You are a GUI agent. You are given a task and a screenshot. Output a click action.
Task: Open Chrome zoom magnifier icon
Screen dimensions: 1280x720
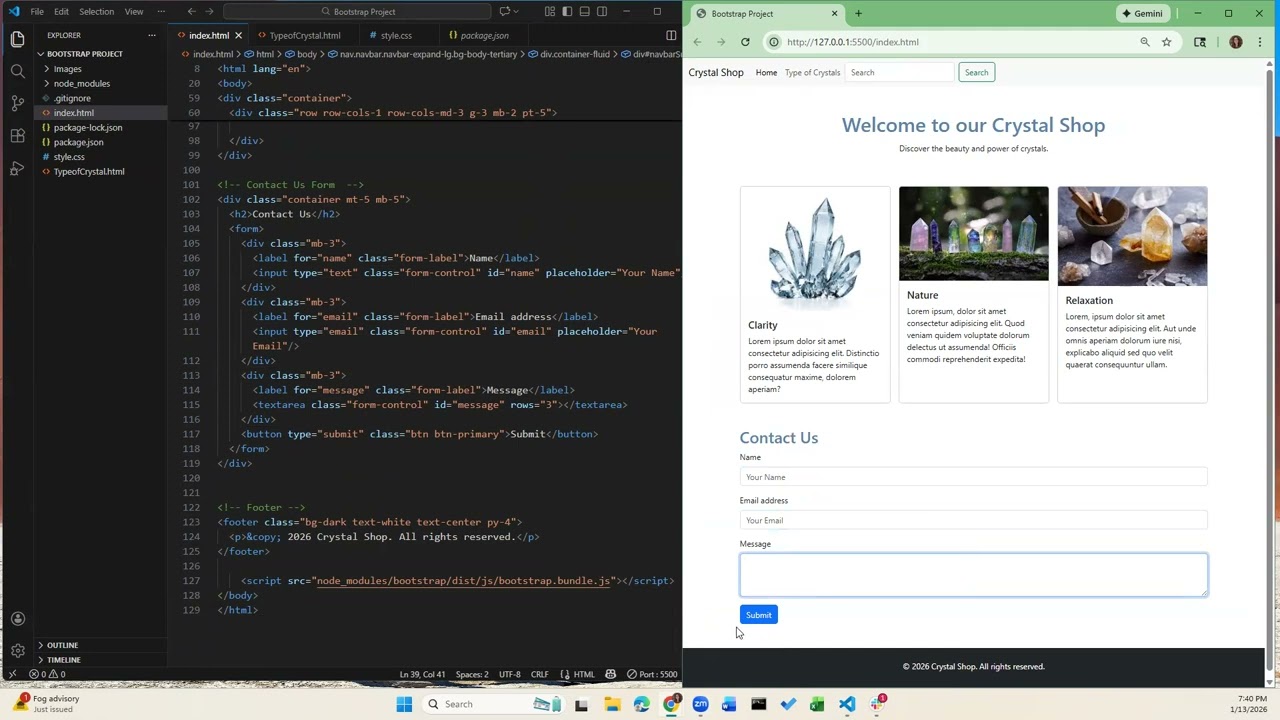(1145, 42)
